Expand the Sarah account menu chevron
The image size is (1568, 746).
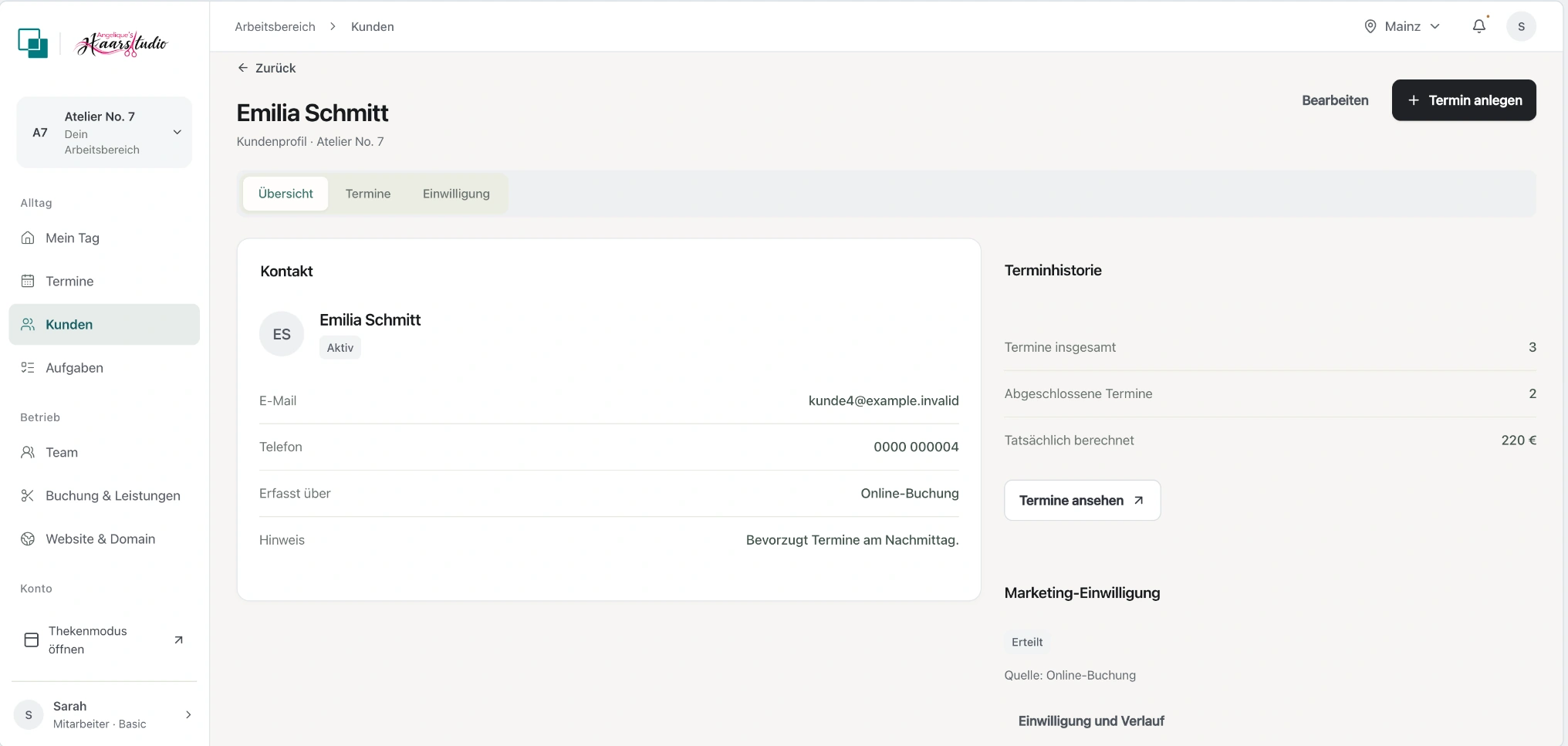pos(188,714)
